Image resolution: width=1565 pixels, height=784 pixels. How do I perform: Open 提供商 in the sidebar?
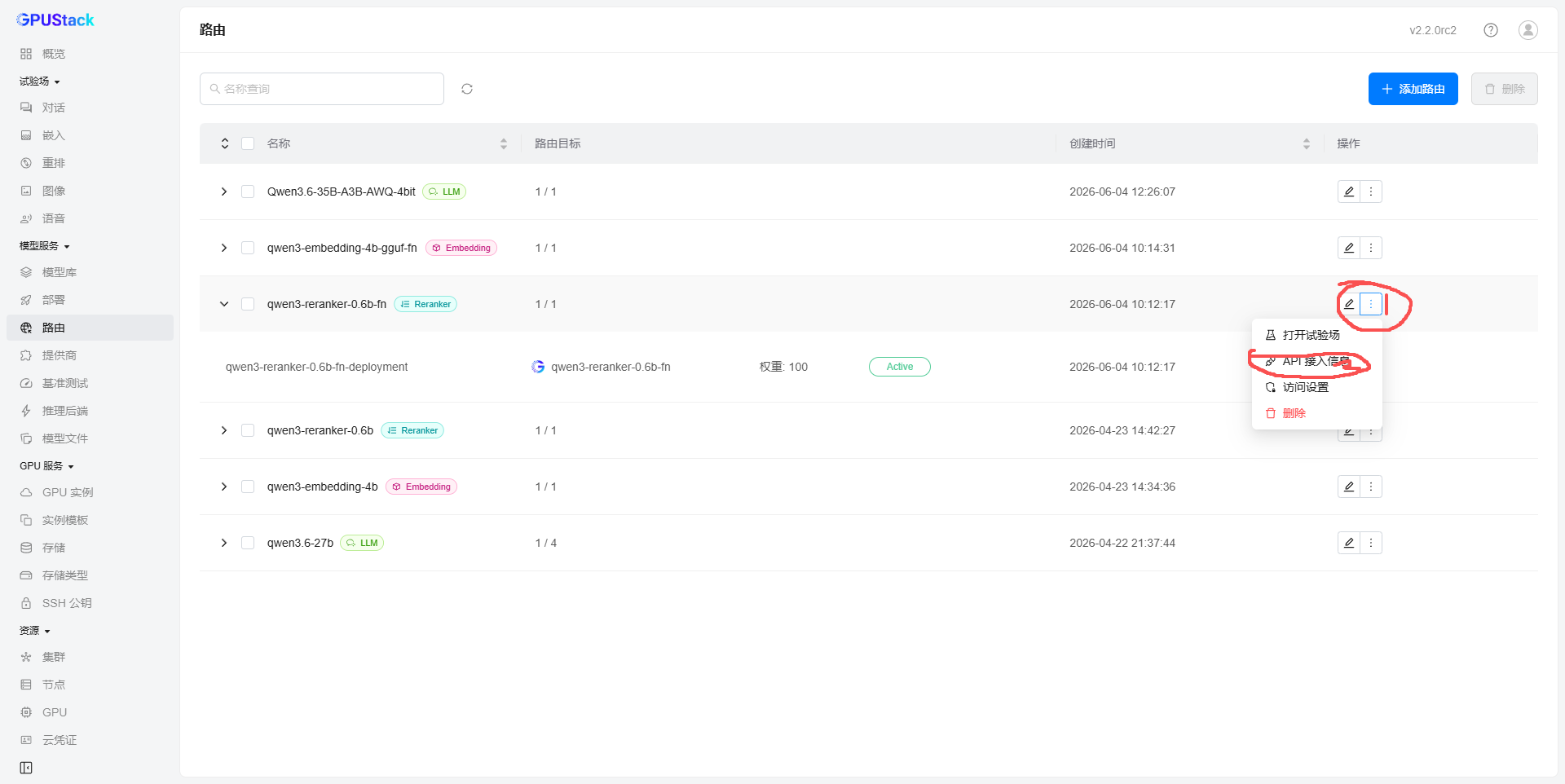(90, 355)
